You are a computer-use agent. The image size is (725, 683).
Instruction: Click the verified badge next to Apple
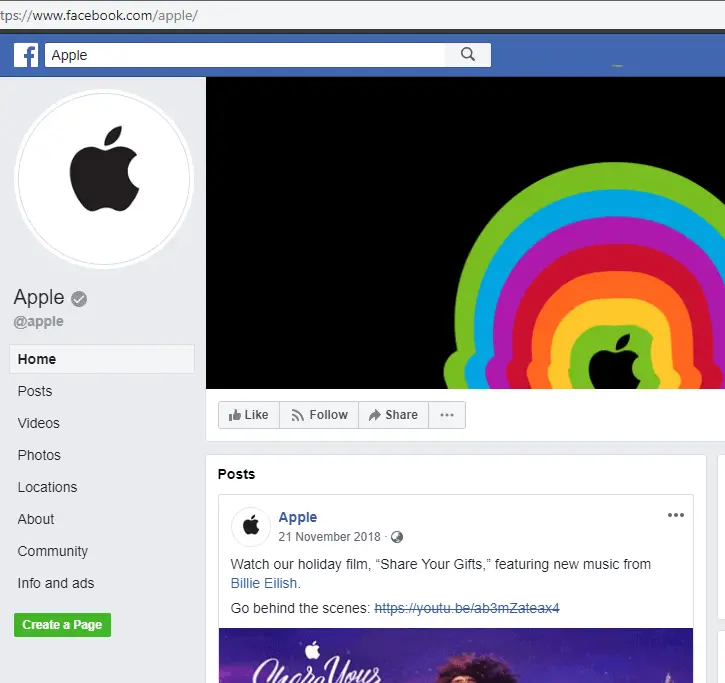click(79, 299)
